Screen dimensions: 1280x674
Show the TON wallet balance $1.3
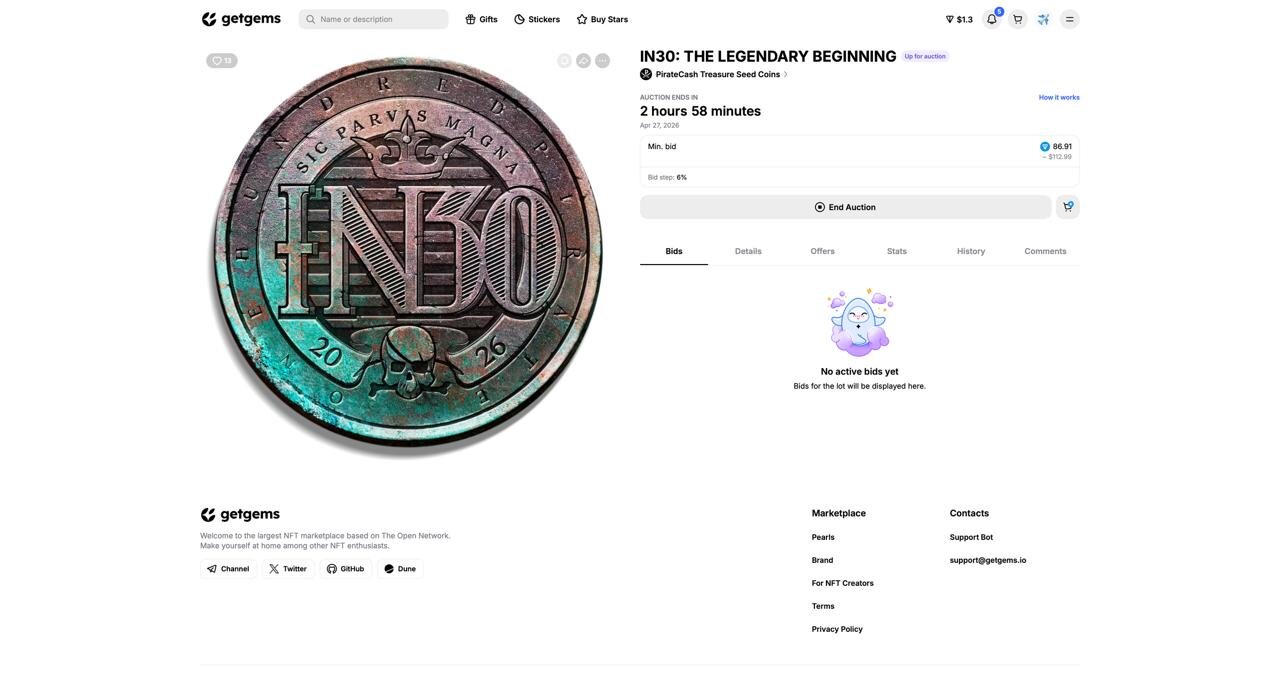(959, 19)
